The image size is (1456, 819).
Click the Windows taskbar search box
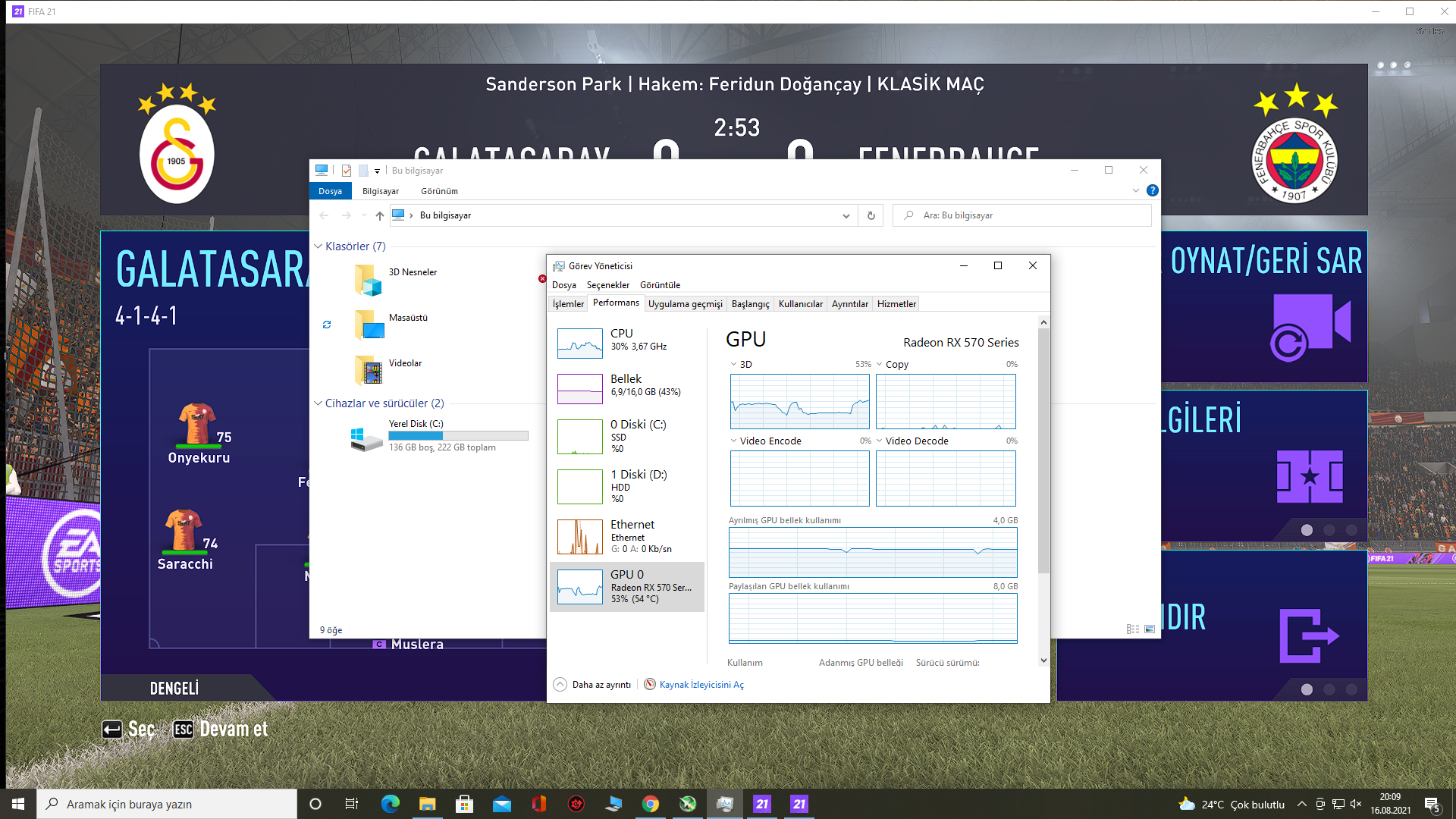167,804
